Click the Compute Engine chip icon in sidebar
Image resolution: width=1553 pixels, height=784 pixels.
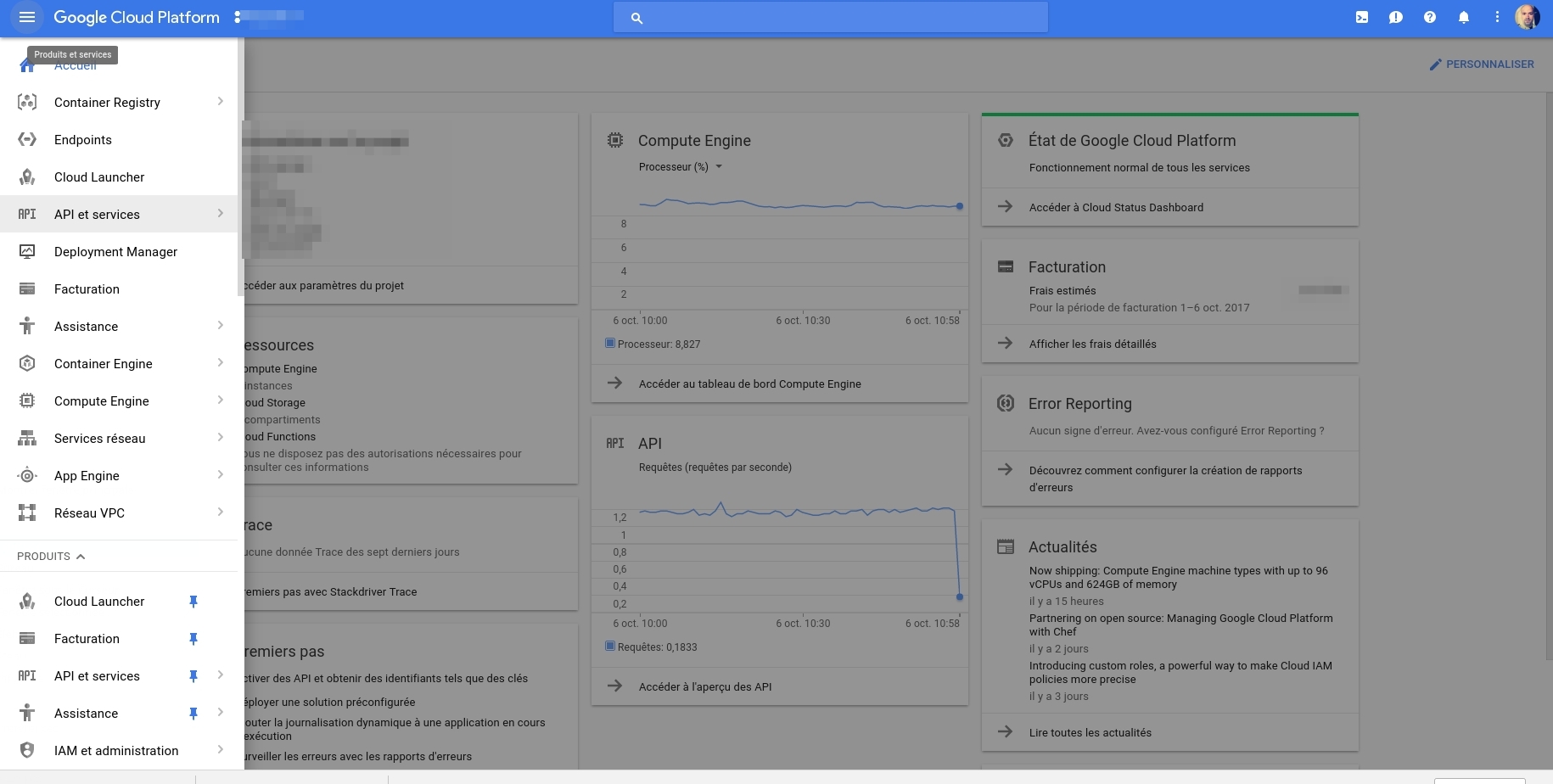[27, 400]
